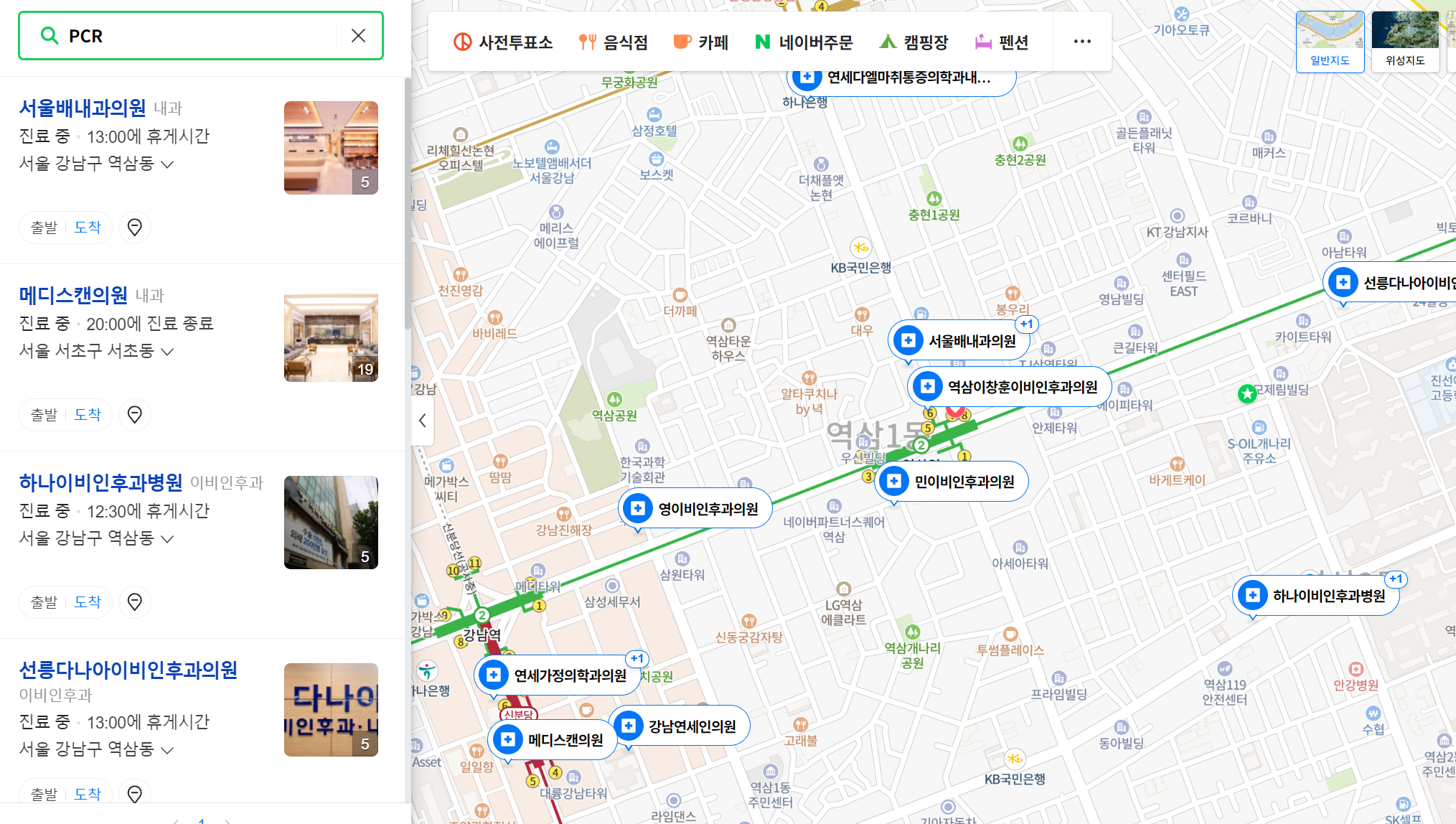This screenshot has height=824, width=1456.
Task: Switch to 일반지도 map view
Action: pos(1330,41)
